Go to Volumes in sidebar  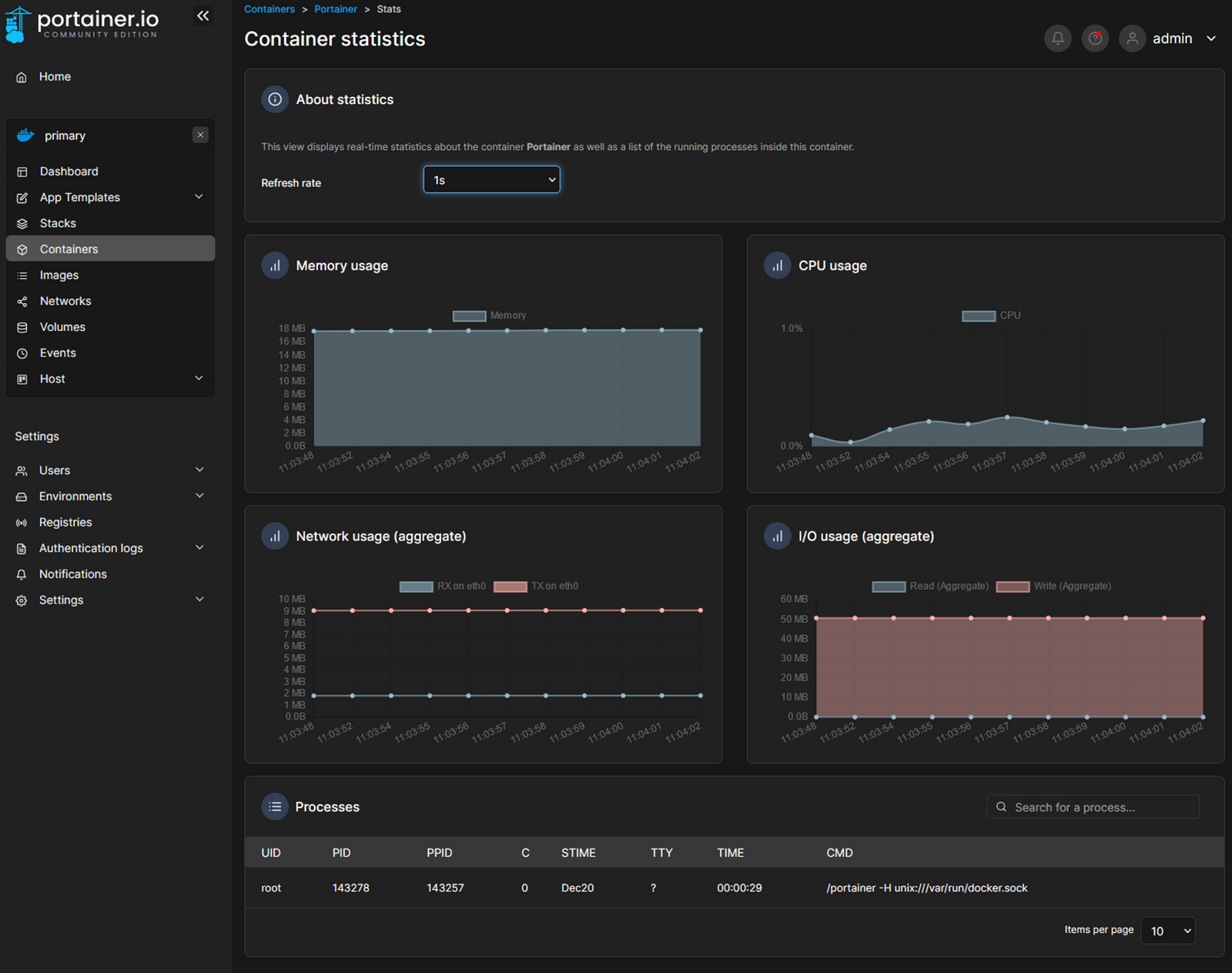click(x=62, y=327)
